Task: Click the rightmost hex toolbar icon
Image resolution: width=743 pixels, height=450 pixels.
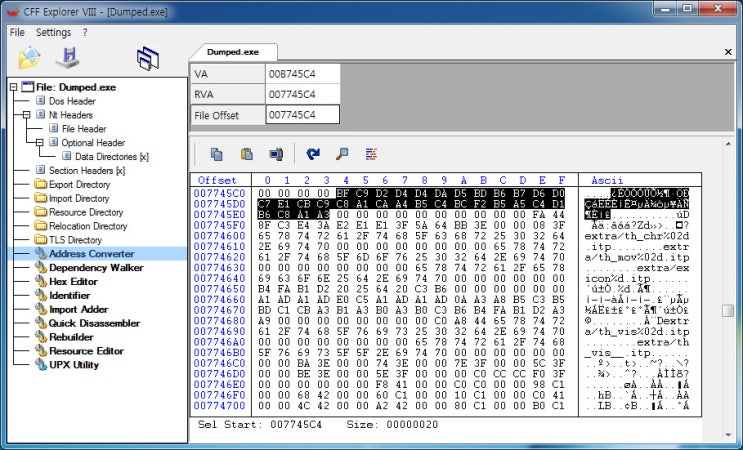Action: click(370, 154)
